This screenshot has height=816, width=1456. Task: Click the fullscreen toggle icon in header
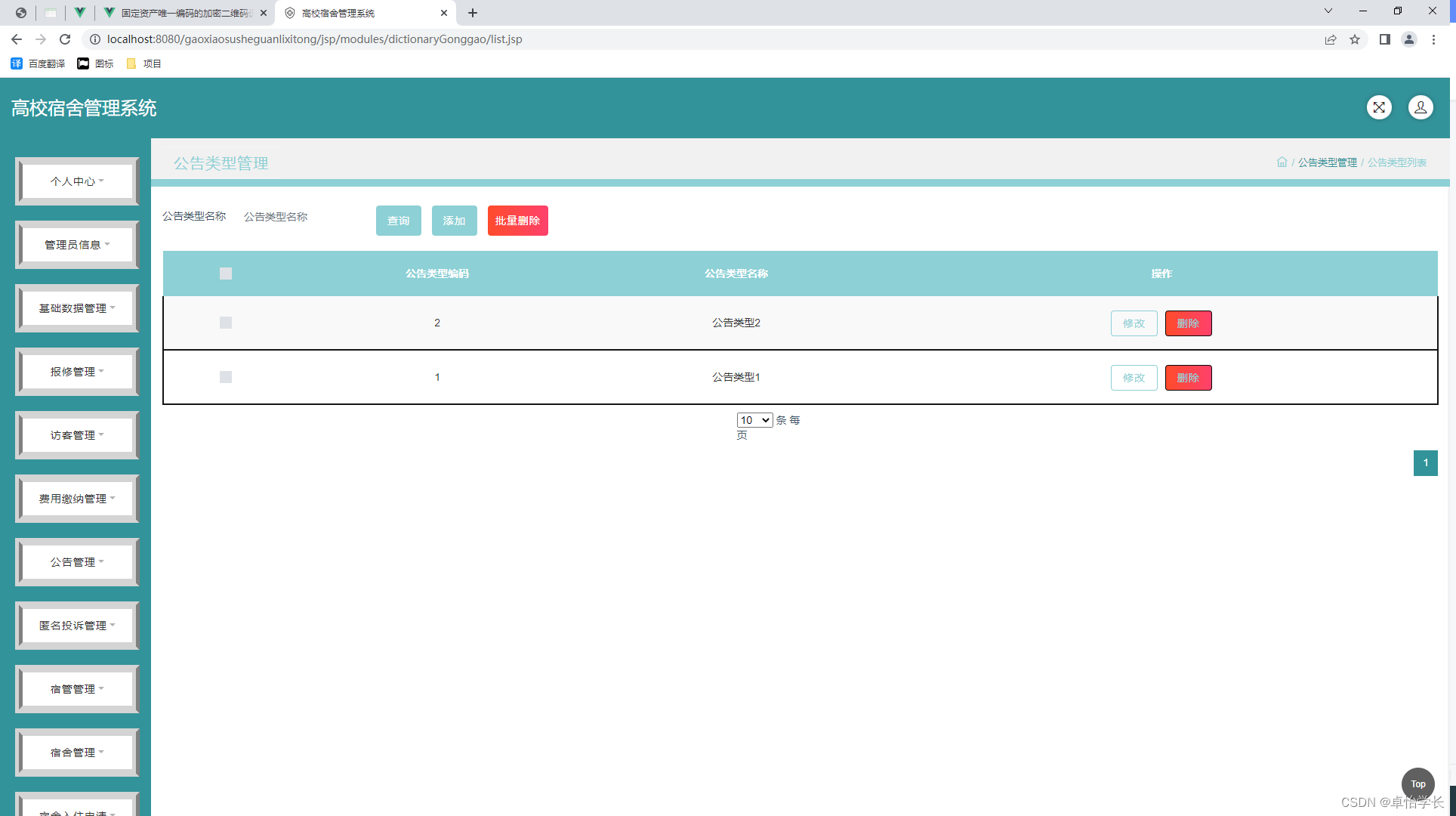point(1379,107)
